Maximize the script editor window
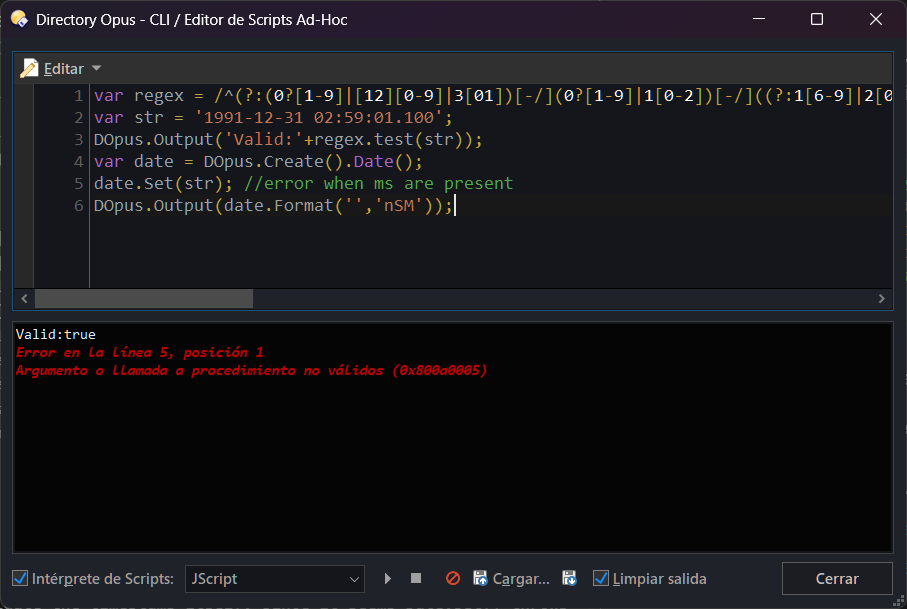 click(817, 19)
